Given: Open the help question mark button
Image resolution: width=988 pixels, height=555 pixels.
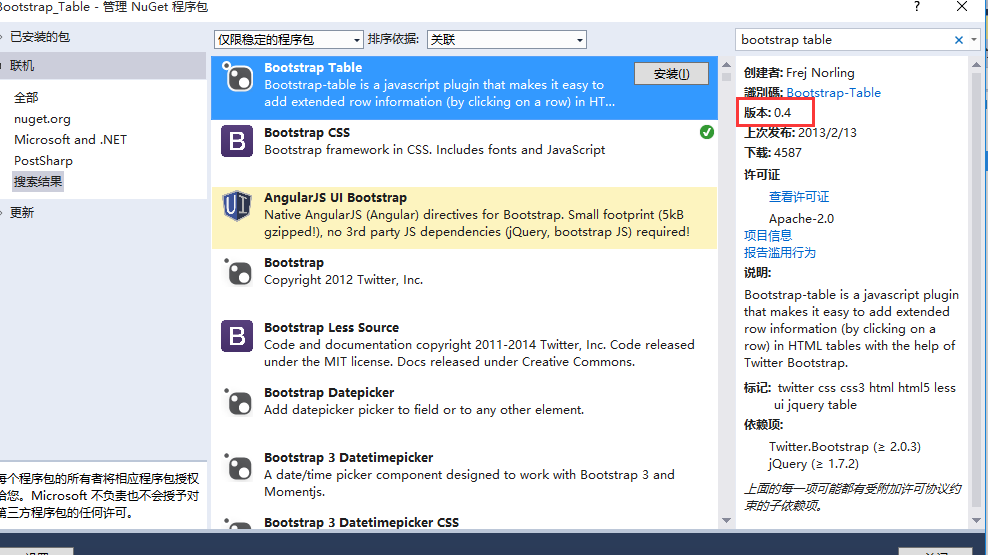Looking at the screenshot, I should pyautogui.click(x=916, y=7).
